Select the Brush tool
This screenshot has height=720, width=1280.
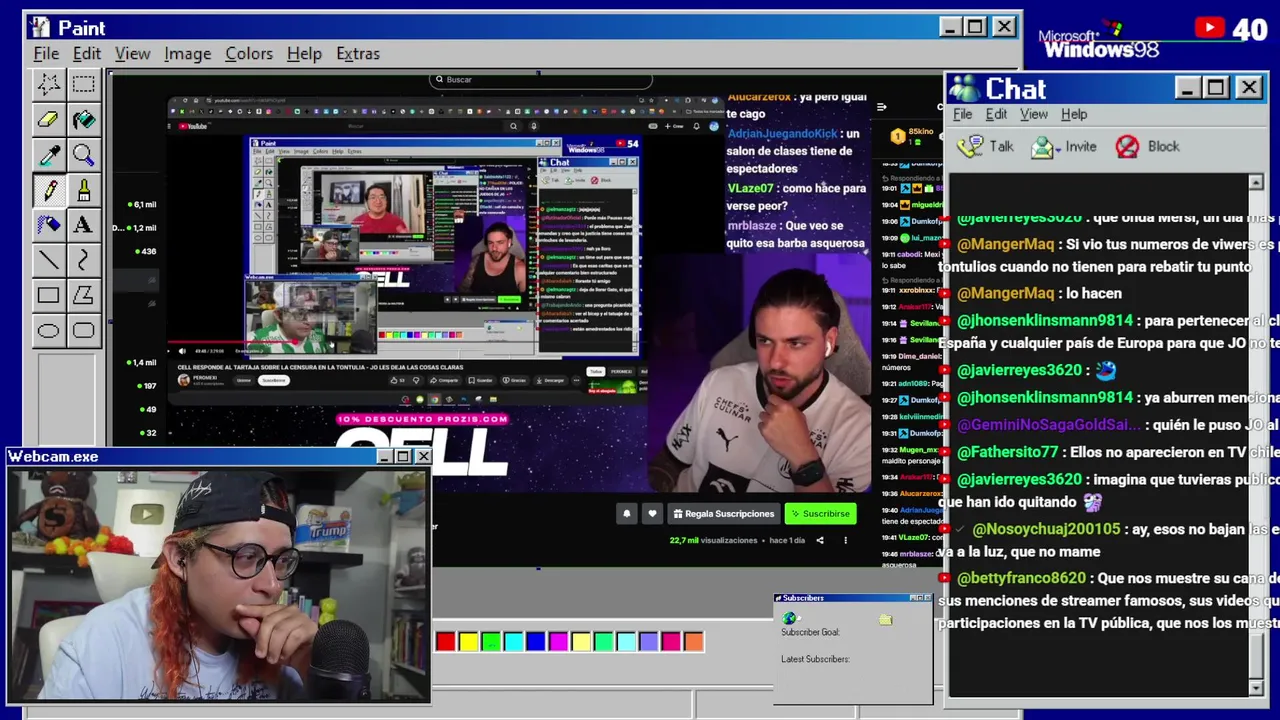[83, 189]
